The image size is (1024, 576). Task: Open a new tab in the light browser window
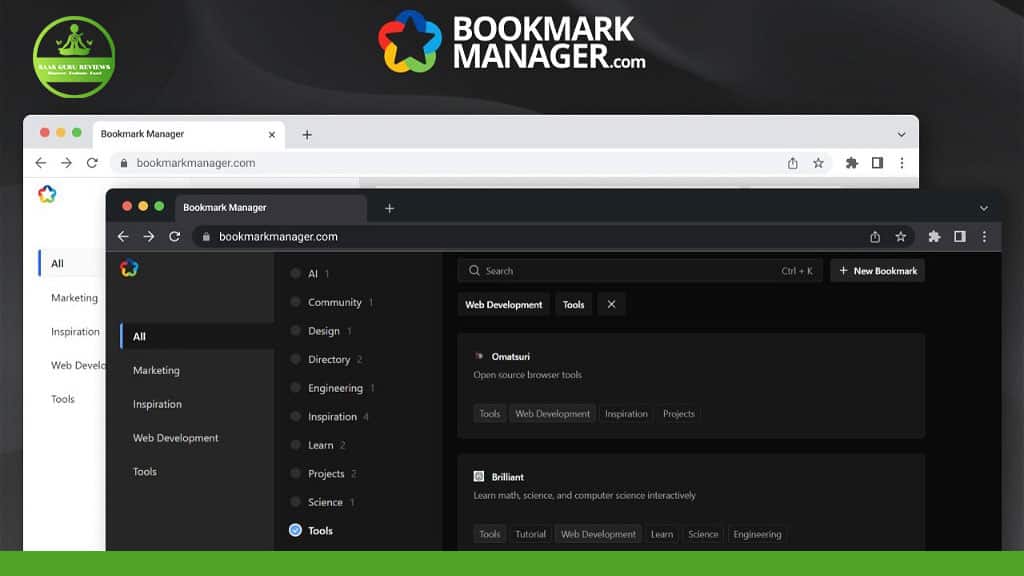pos(307,135)
